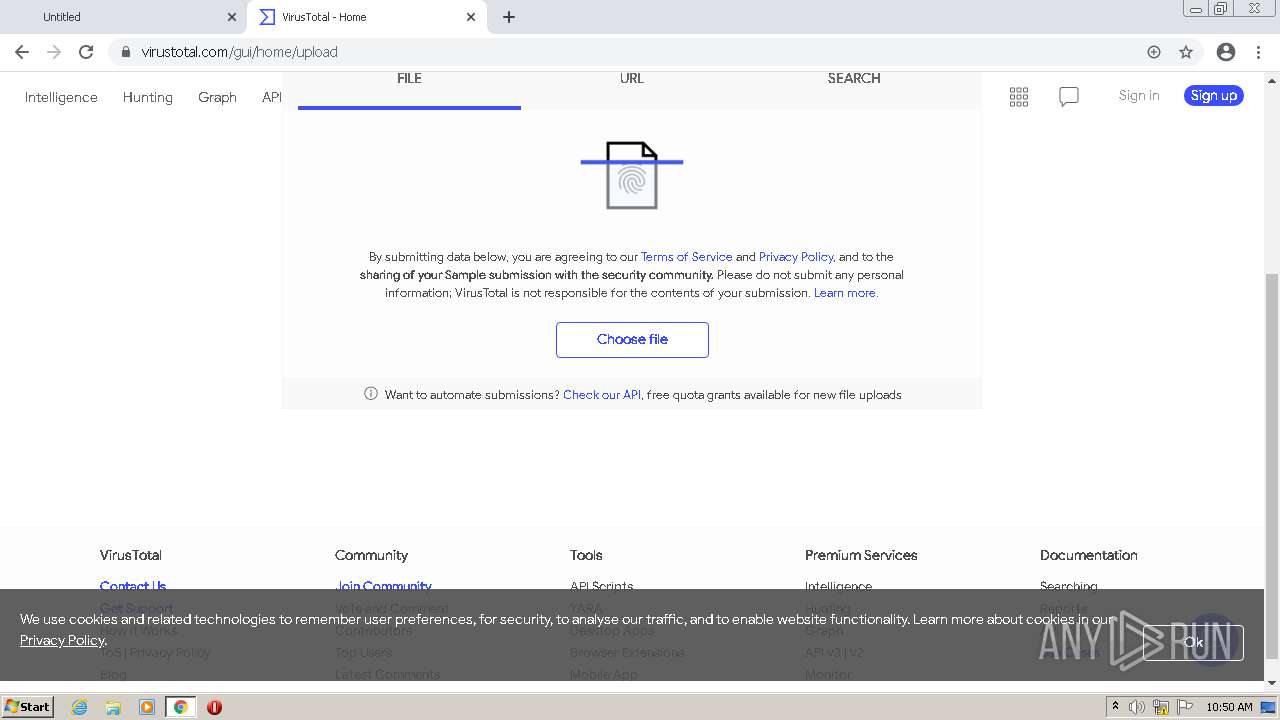1280x720 pixels.
Task: Click the Choose file button
Action: point(632,340)
